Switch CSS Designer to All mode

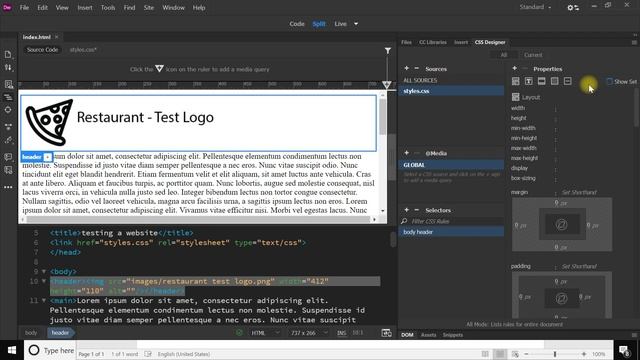click(x=504, y=55)
